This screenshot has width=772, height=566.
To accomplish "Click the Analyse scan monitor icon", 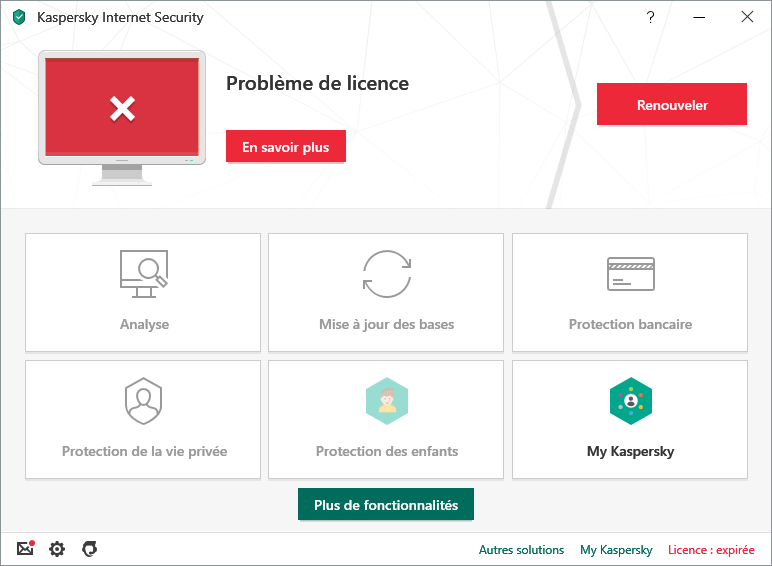I will 143,273.
